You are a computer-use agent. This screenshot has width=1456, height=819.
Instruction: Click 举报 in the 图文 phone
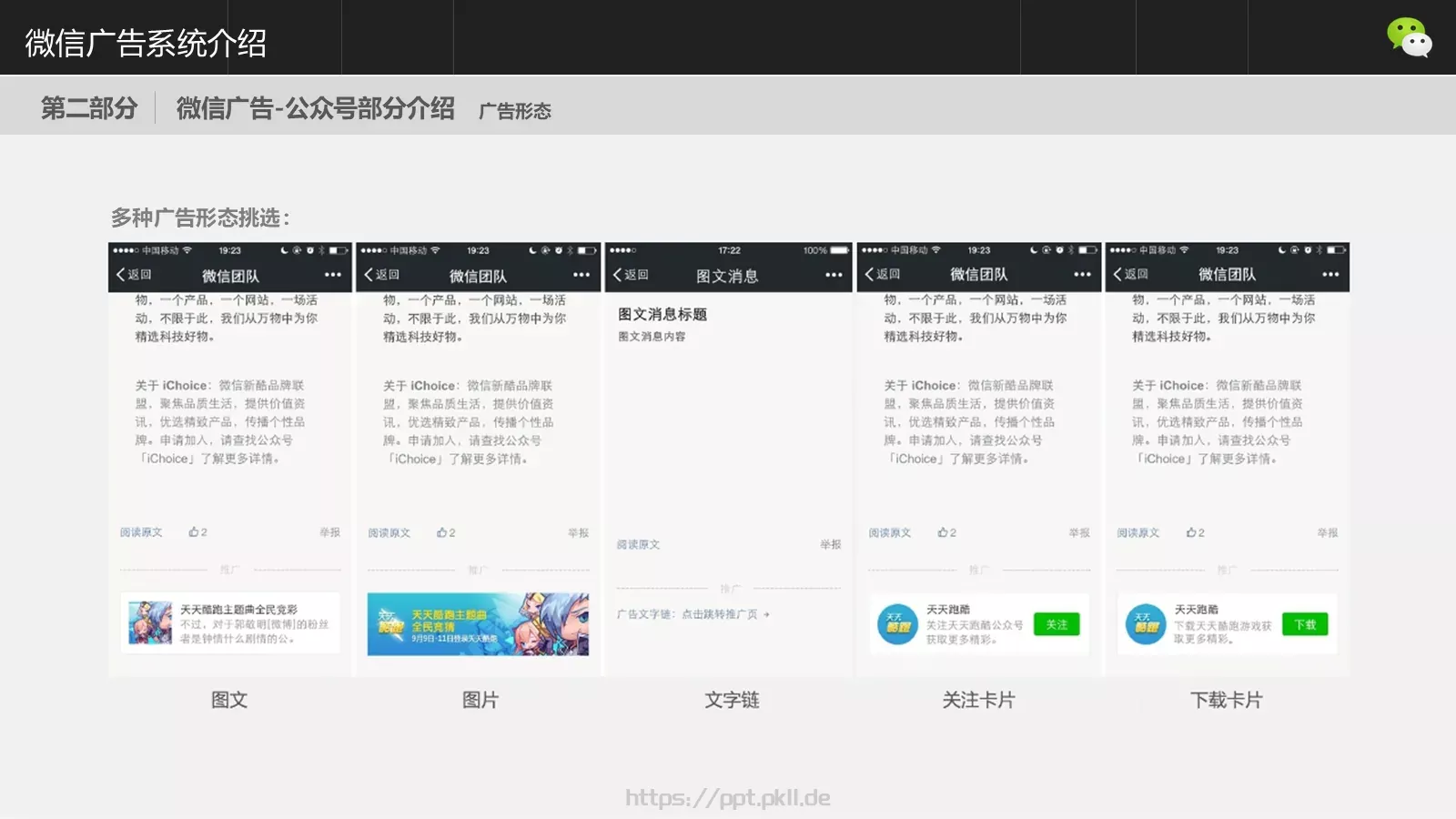pyautogui.click(x=330, y=532)
